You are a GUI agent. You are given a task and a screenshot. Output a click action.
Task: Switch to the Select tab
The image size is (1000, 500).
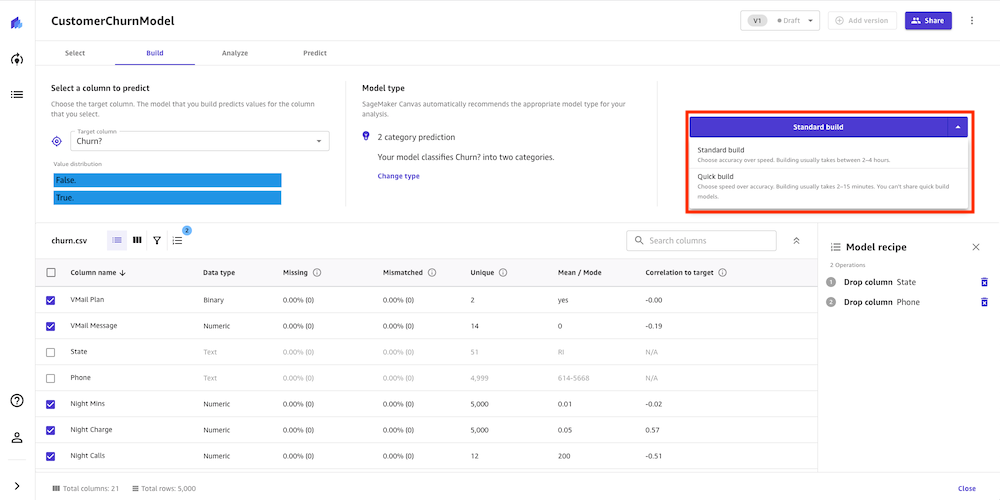(x=75, y=53)
